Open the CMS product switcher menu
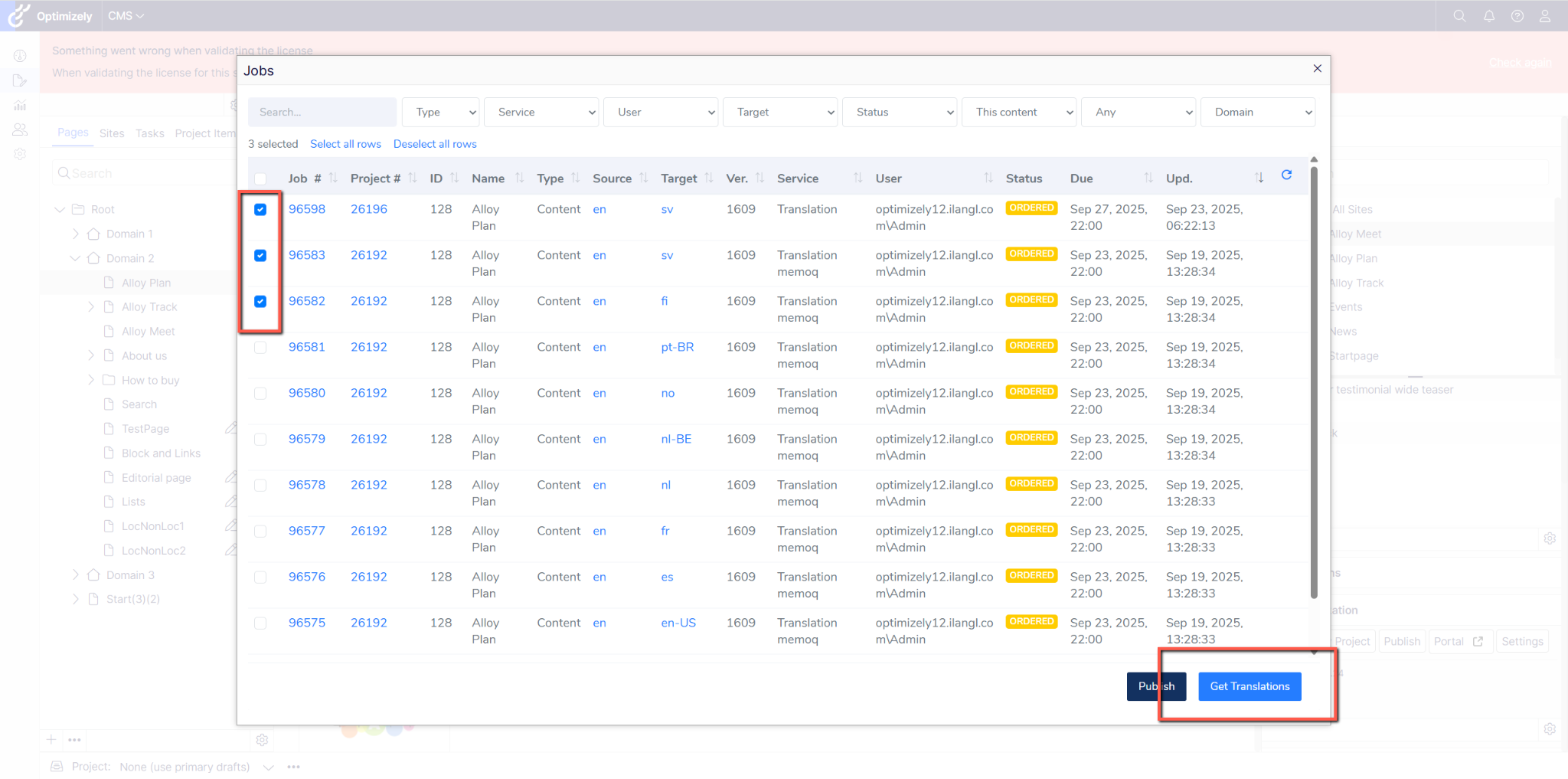 click(x=126, y=16)
